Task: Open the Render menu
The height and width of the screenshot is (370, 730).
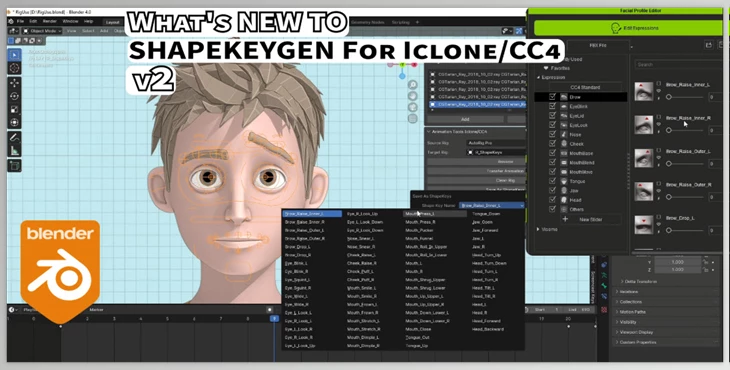Action: point(50,21)
